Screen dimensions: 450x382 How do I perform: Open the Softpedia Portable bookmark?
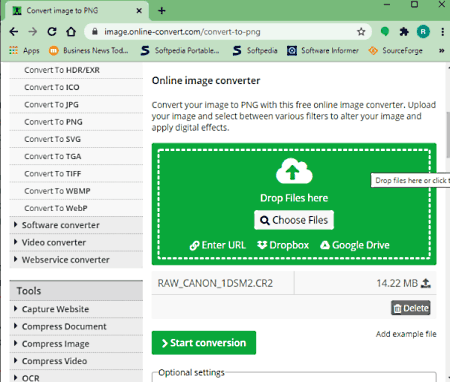point(180,51)
